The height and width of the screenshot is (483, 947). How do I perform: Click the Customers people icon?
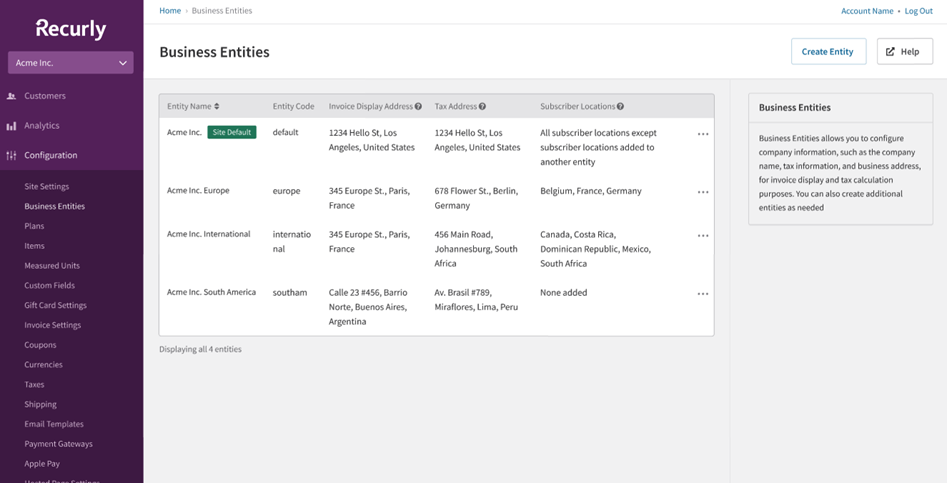tap(11, 96)
